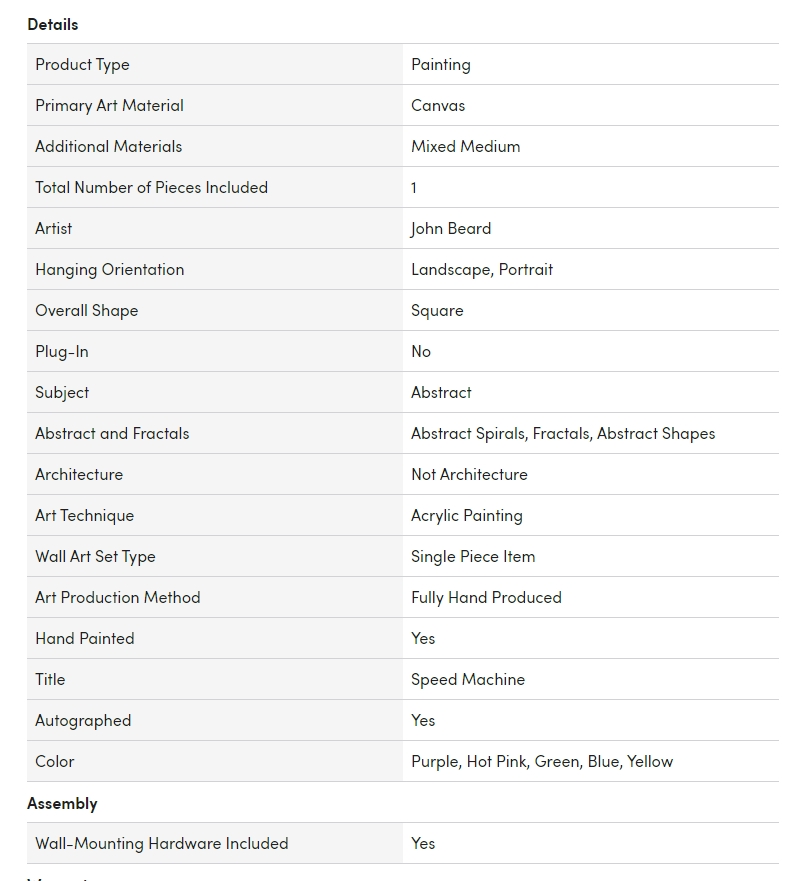This screenshot has width=793, height=881.
Task: Click the Total Number of Pieces Included label
Action: point(151,188)
